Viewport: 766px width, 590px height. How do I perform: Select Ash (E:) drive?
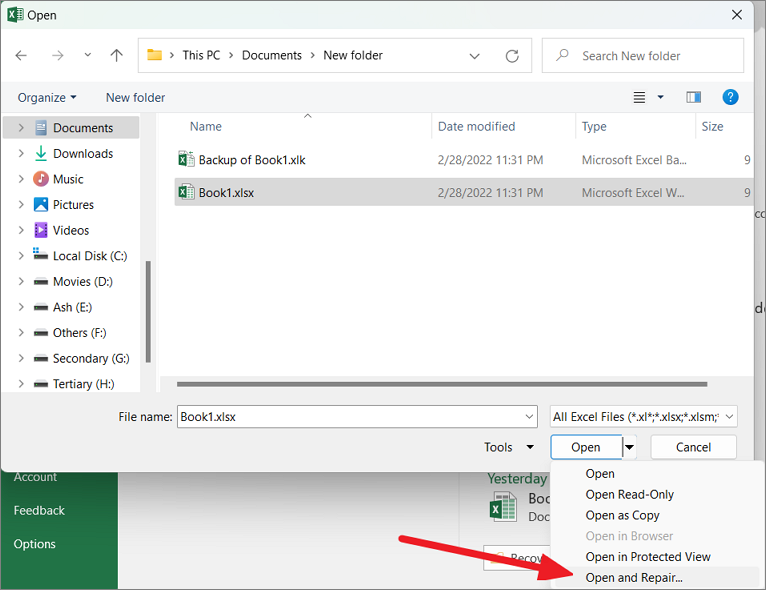pyautogui.click(x=72, y=307)
